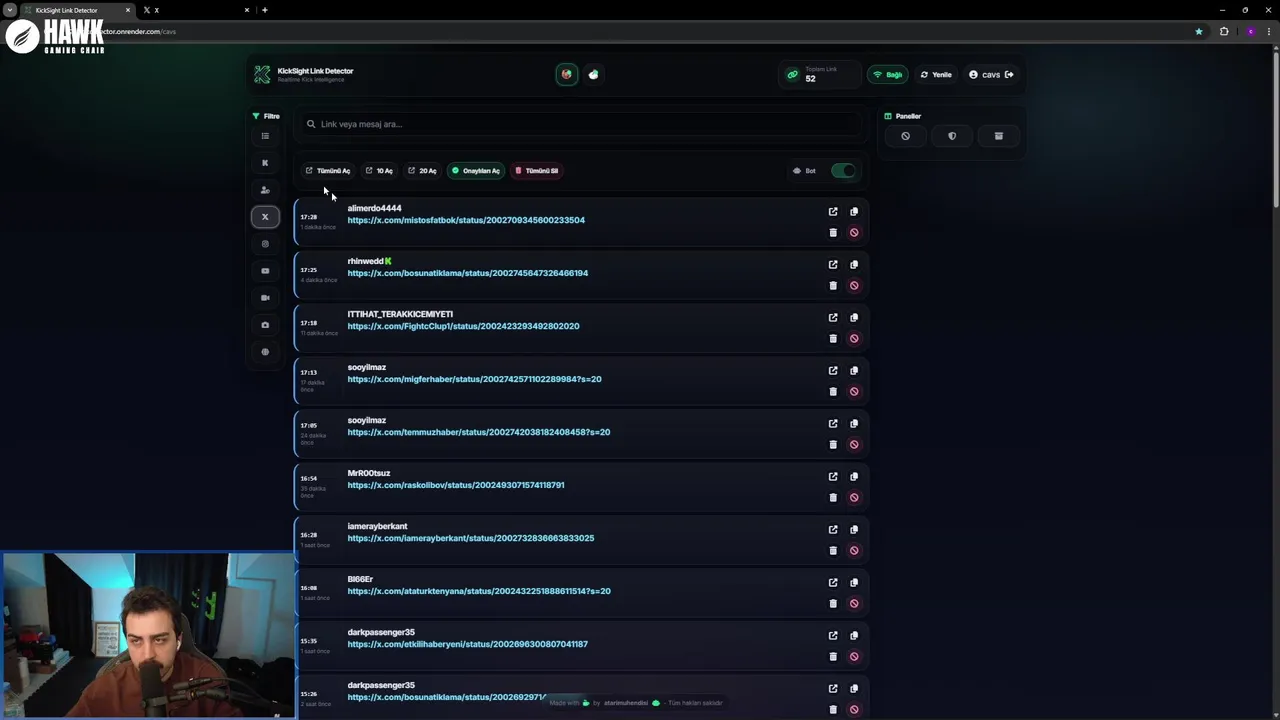Close the X browser tab

pos(247,10)
